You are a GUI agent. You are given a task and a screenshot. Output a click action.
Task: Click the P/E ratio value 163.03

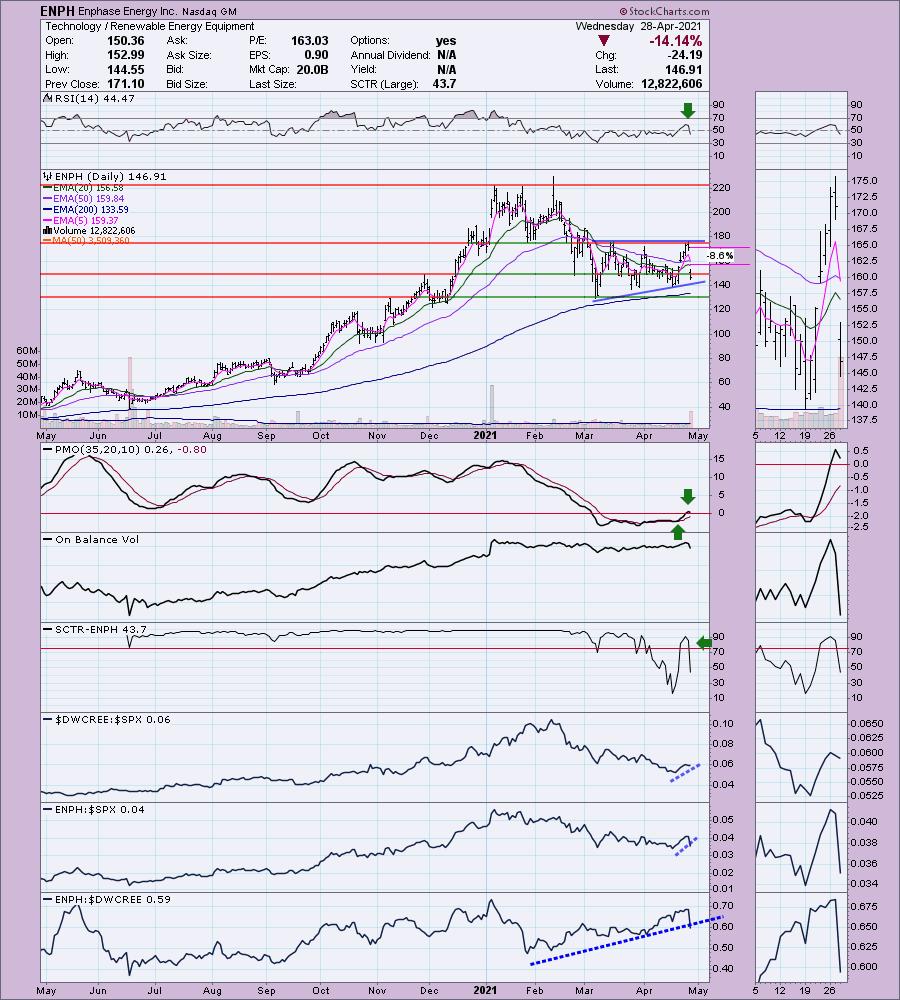point(310,40)
